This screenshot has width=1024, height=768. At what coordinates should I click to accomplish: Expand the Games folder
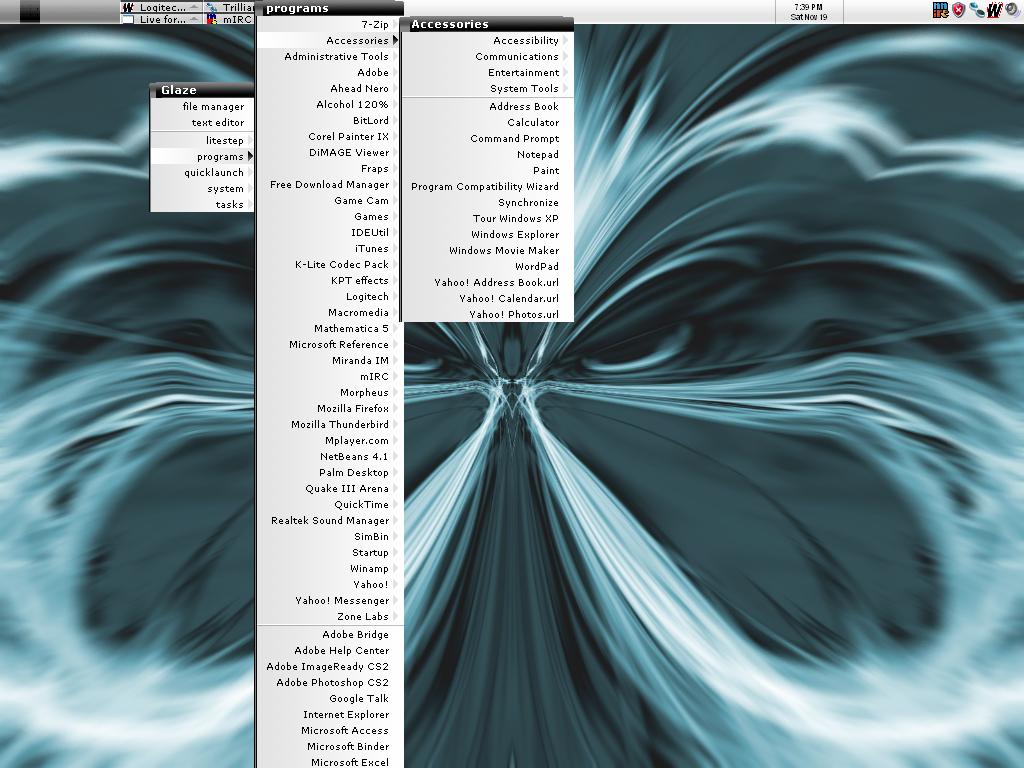point(330,217)
